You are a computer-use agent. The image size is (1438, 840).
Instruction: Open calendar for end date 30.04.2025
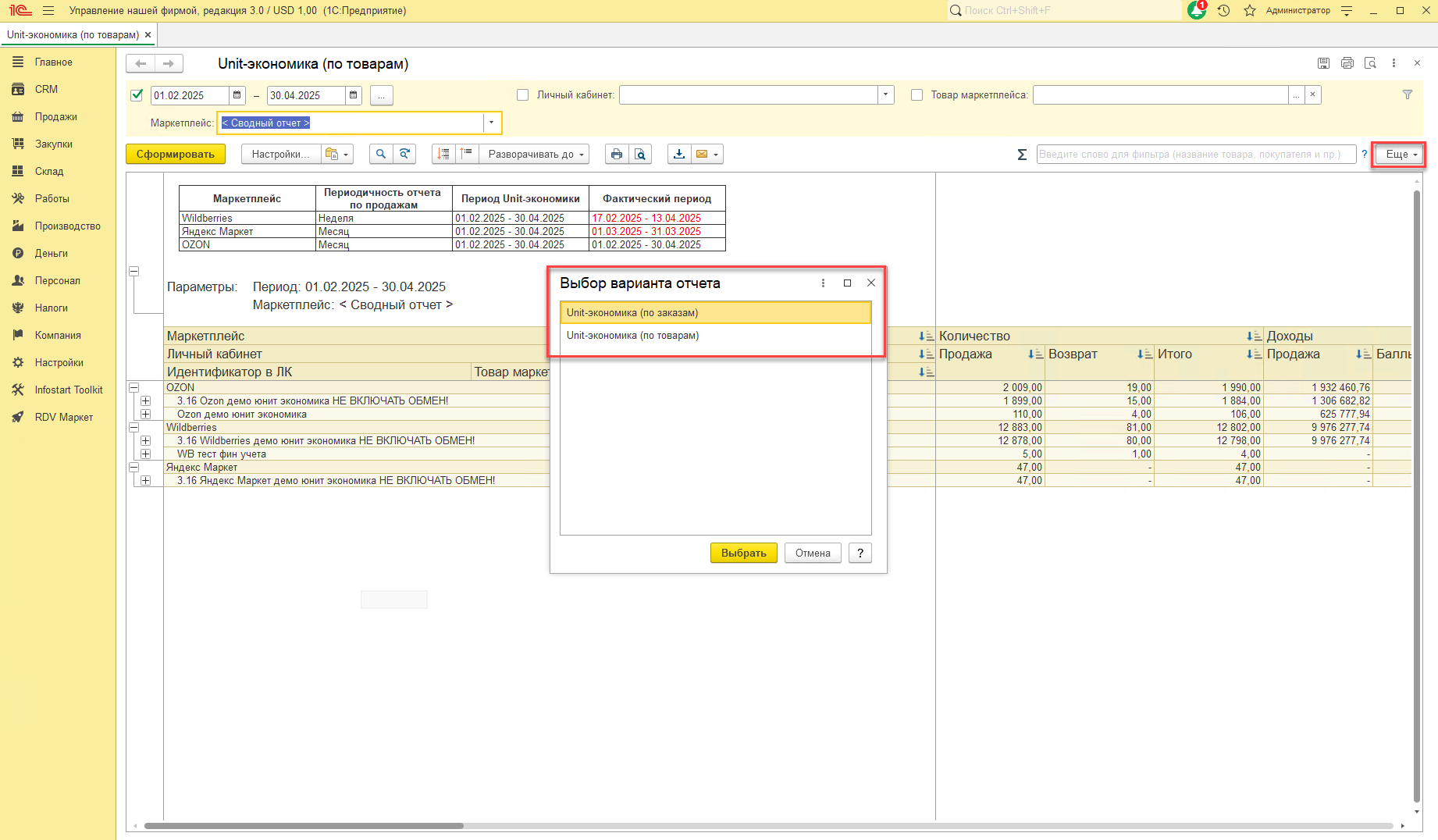click(x=354, y=95)
